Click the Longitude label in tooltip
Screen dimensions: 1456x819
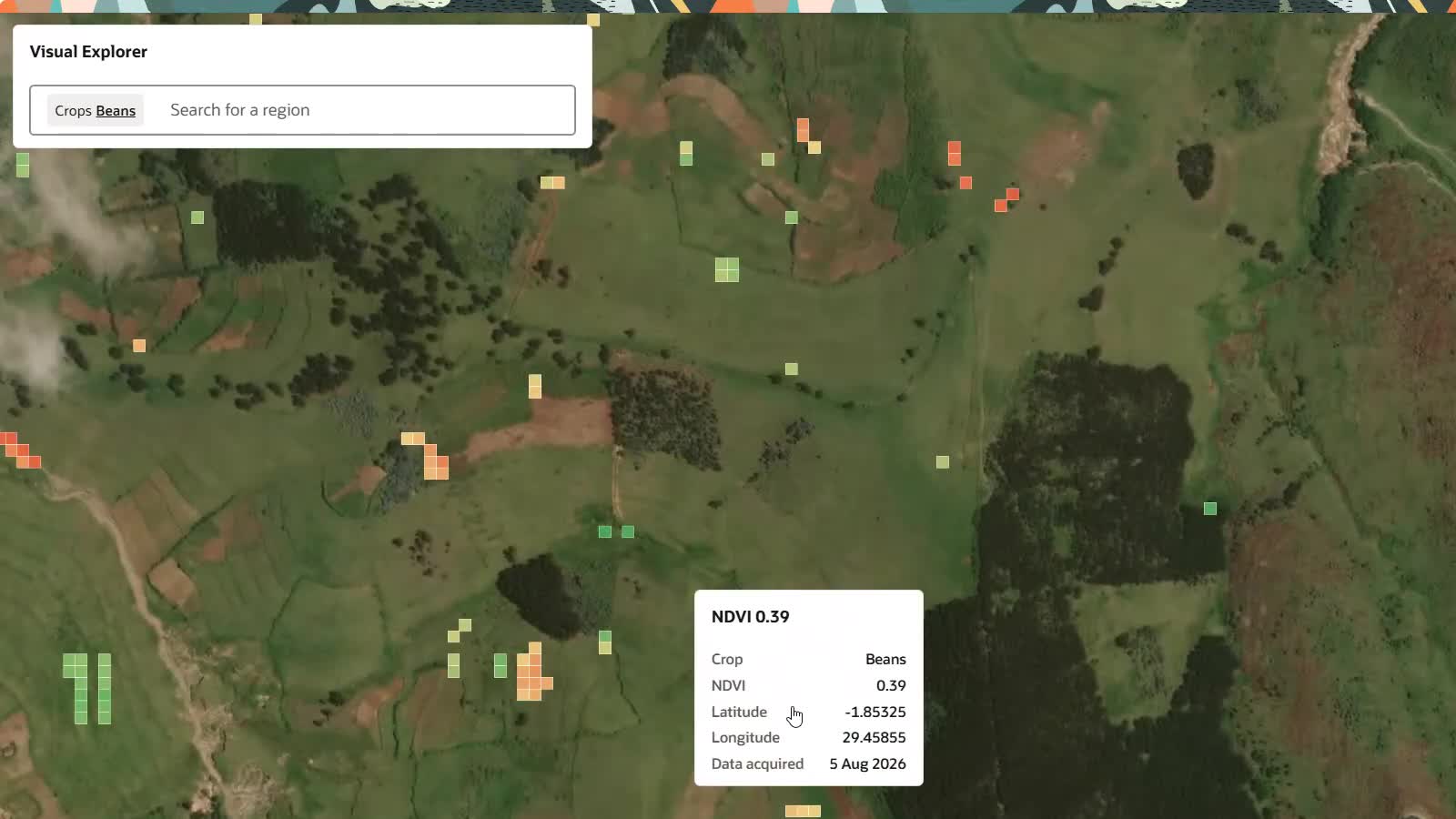click(x=745, y=737)
